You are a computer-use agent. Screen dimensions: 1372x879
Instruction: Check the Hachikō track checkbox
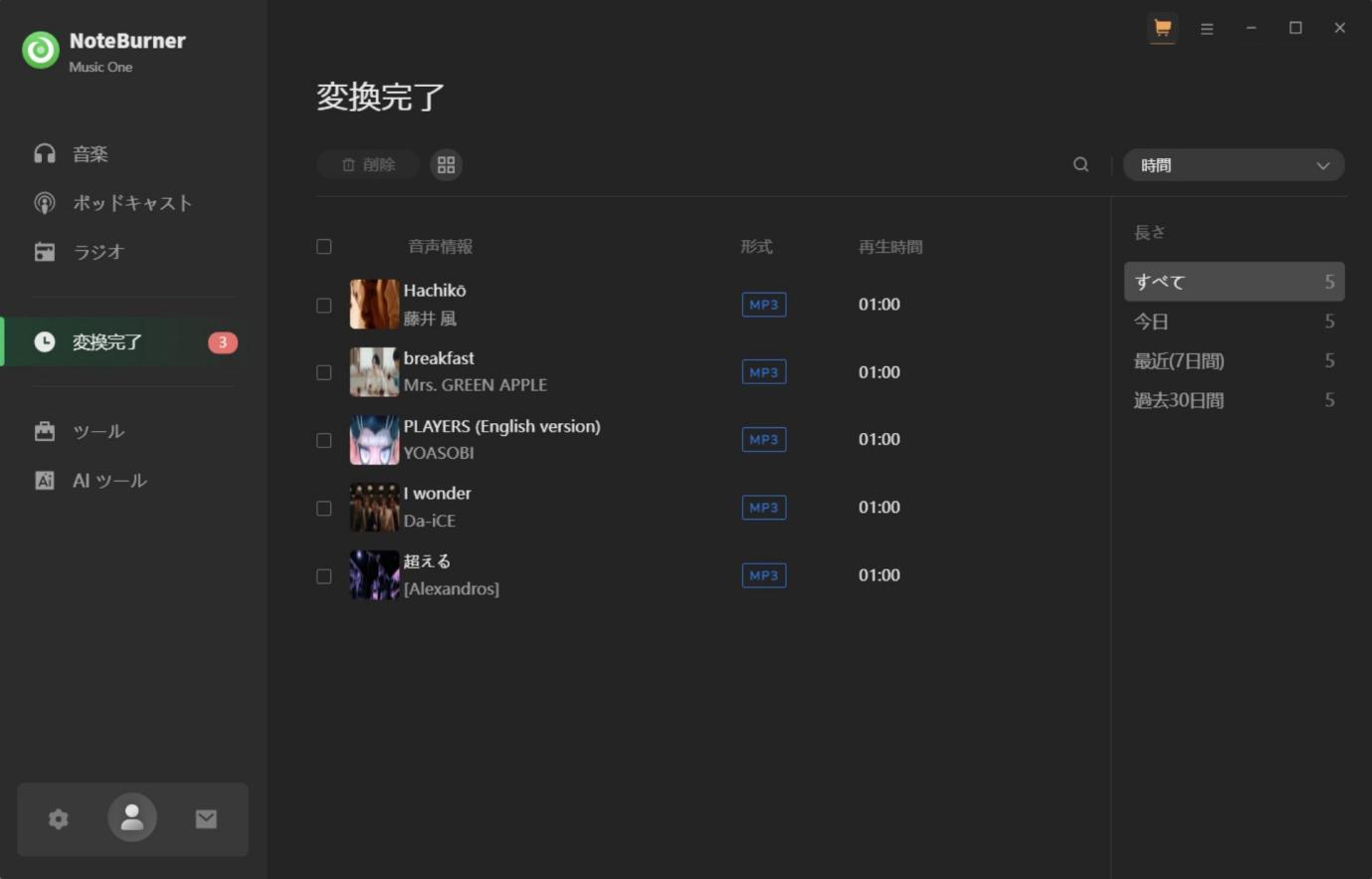tap(323, 305)
